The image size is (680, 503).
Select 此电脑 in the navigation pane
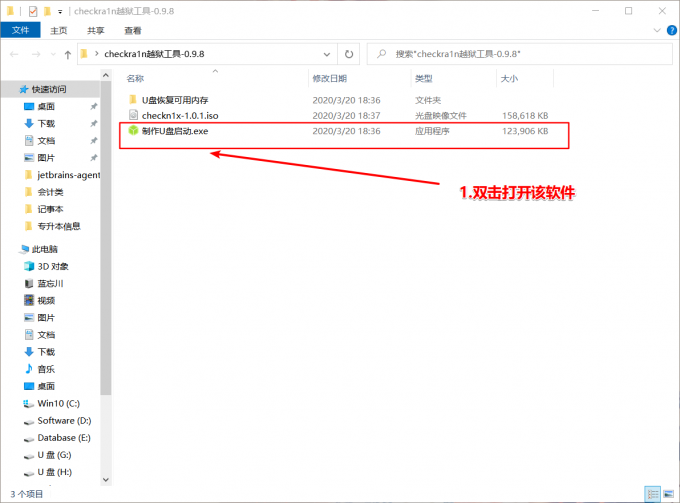(44, 249)
